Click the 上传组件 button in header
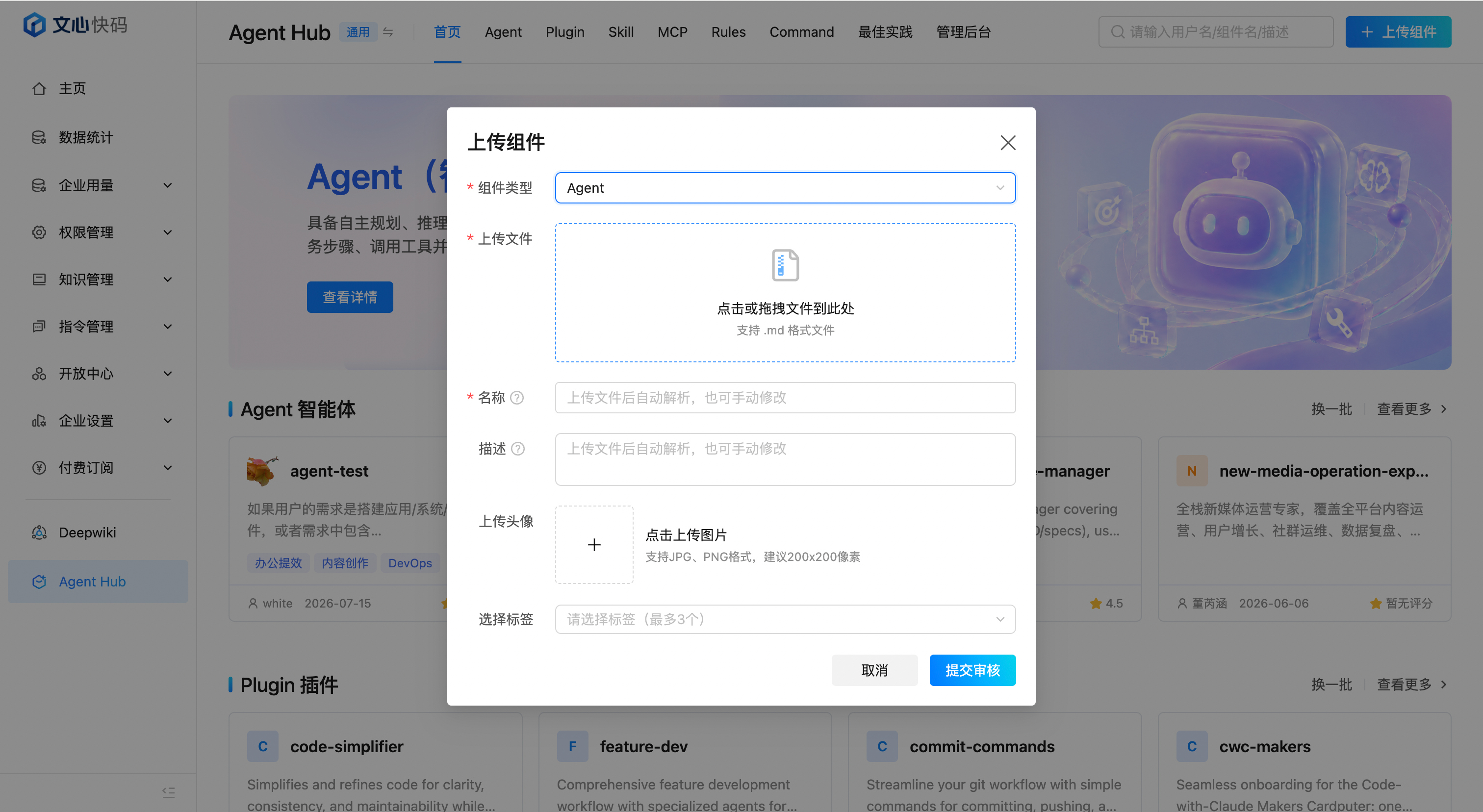The height and width of the screenshot is (812, 1483). (1398, 32)
